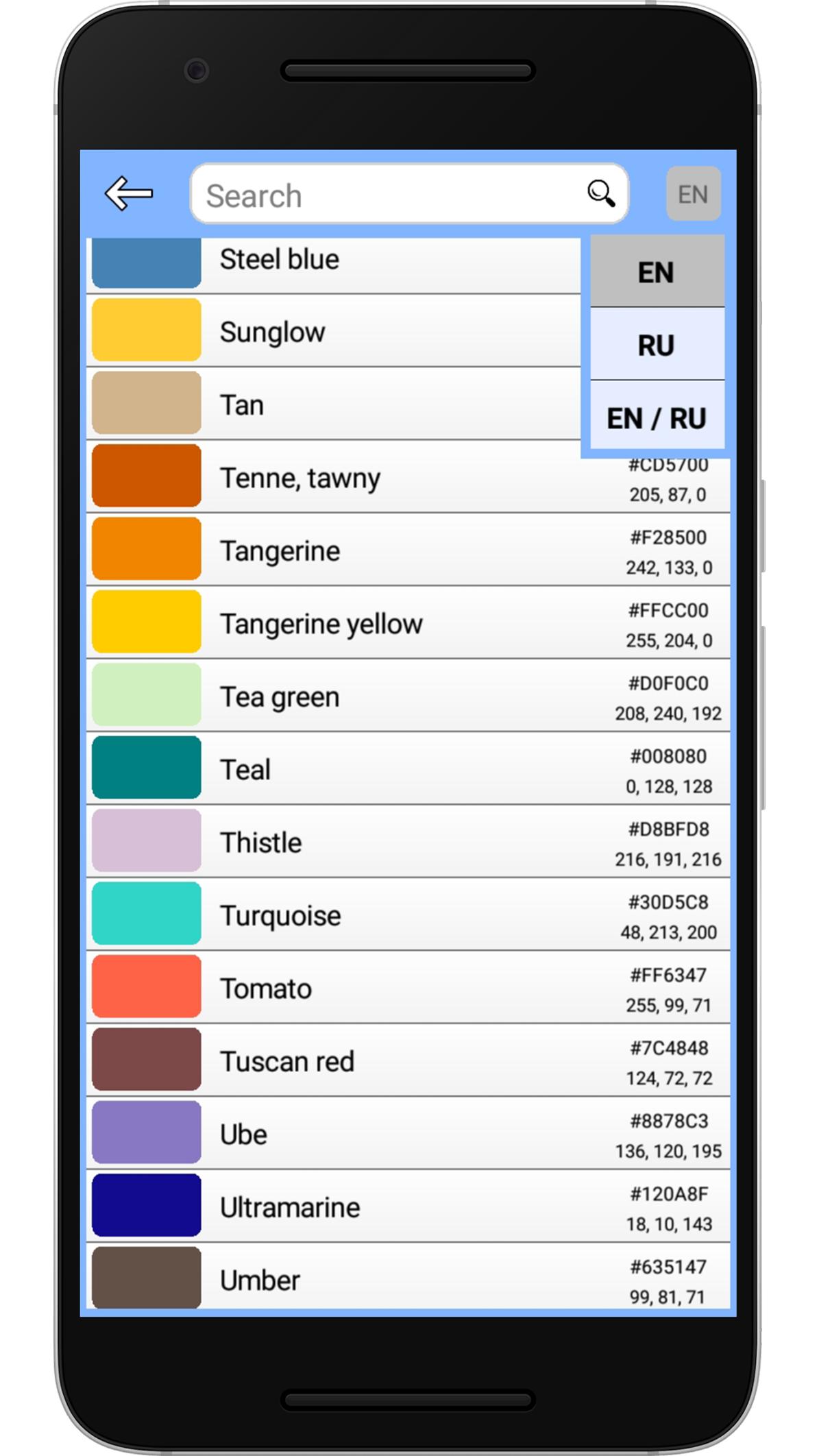Click hex code #30D5C8
The image size is (819, 1456).
coord(668,902)
